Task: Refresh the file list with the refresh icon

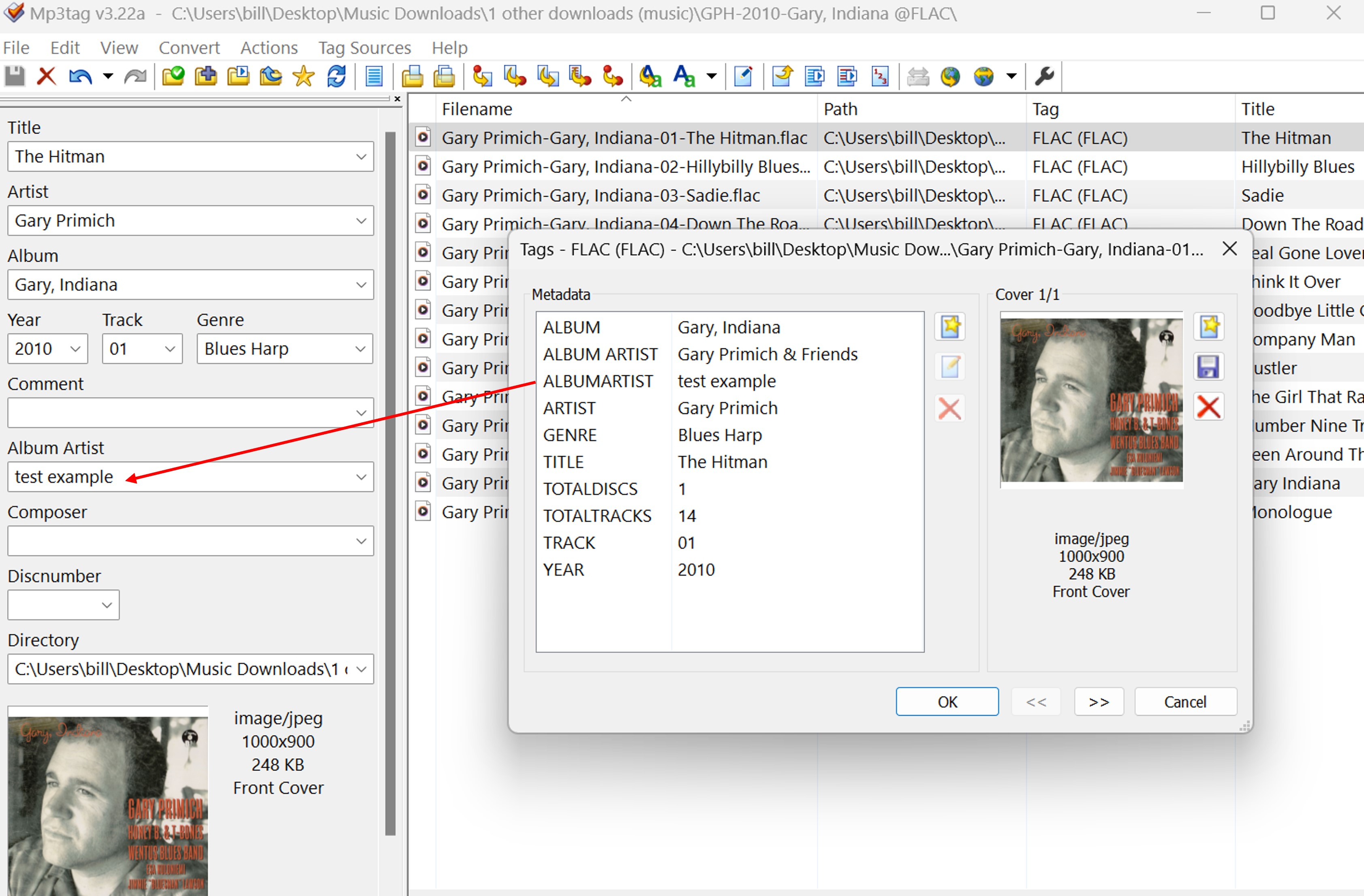Action: pos(337,76)
